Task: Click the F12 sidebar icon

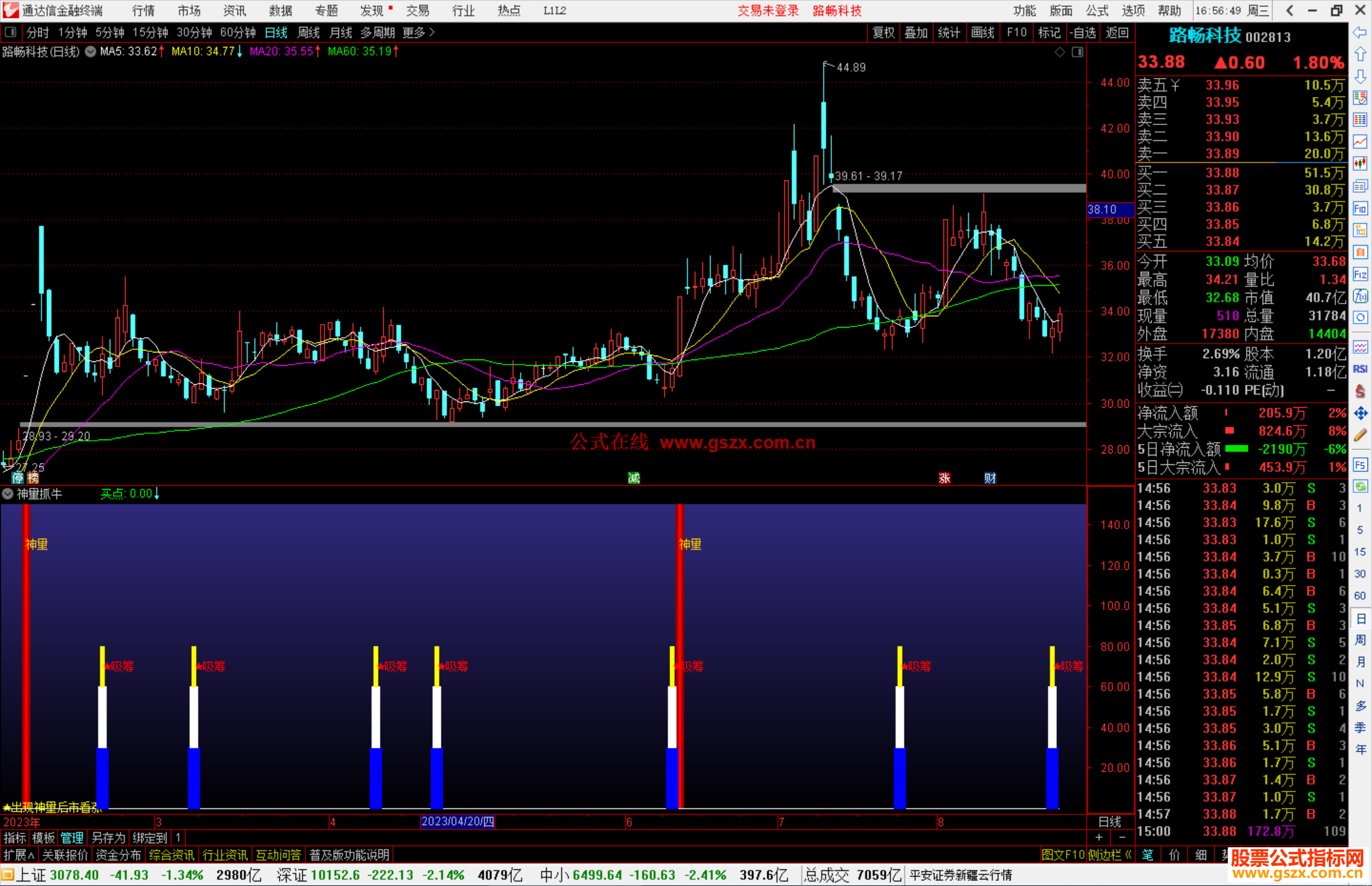Action: click(1360, 274)
